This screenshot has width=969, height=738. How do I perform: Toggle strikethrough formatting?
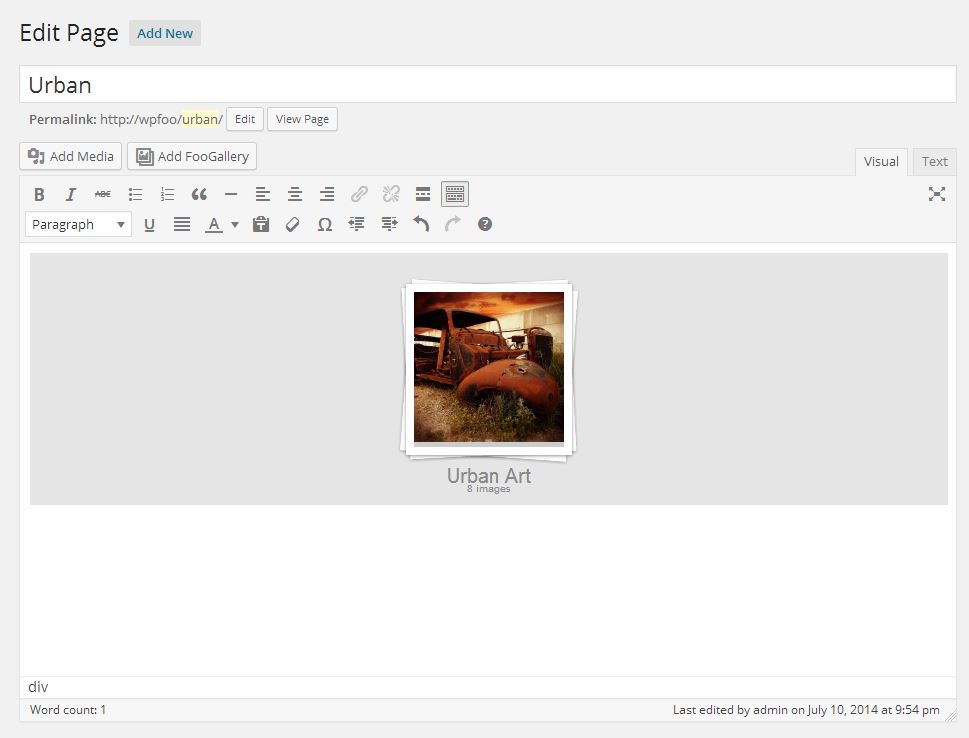103,193
